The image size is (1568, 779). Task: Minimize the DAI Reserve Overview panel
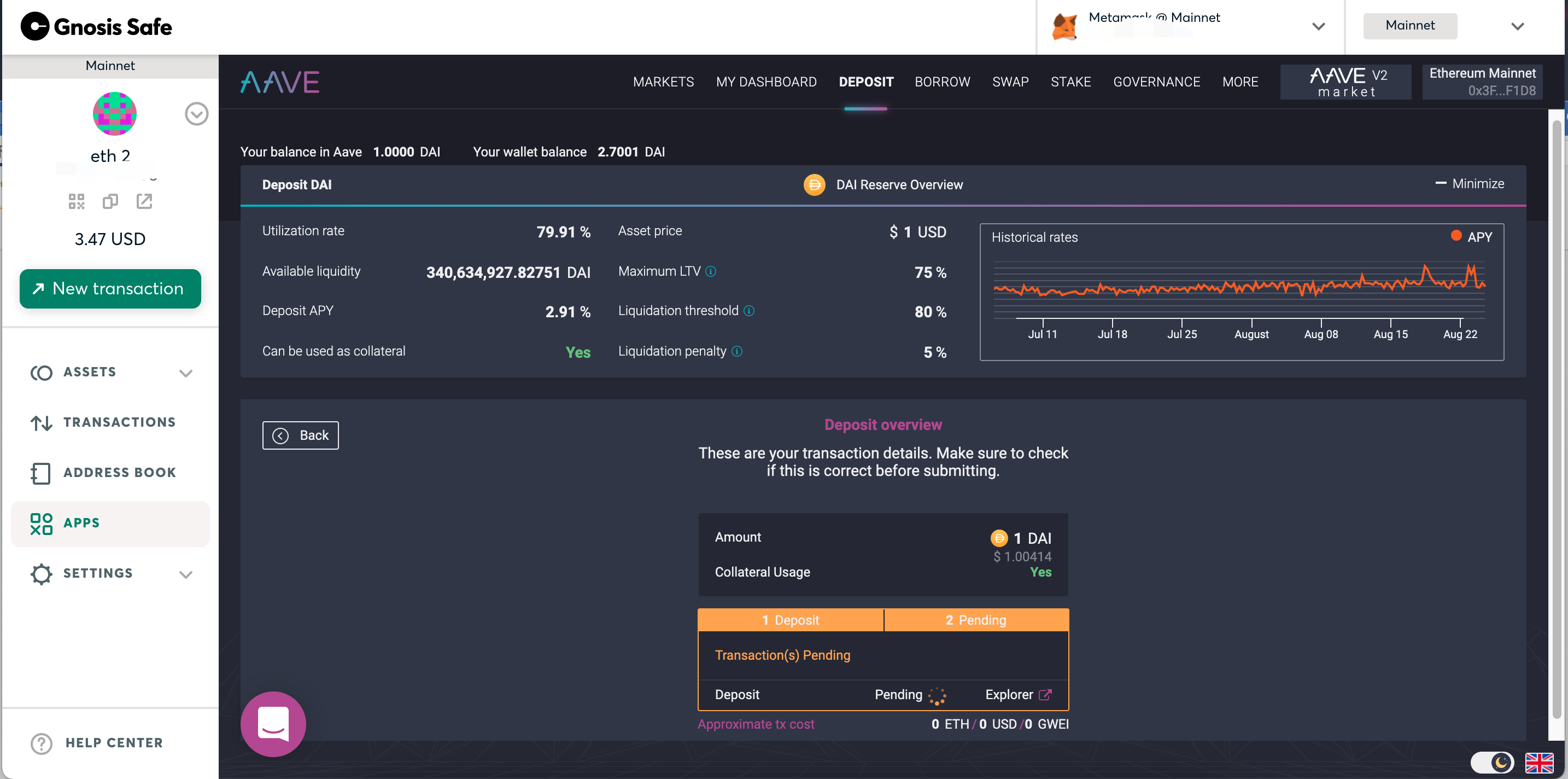coord(1470,184)
